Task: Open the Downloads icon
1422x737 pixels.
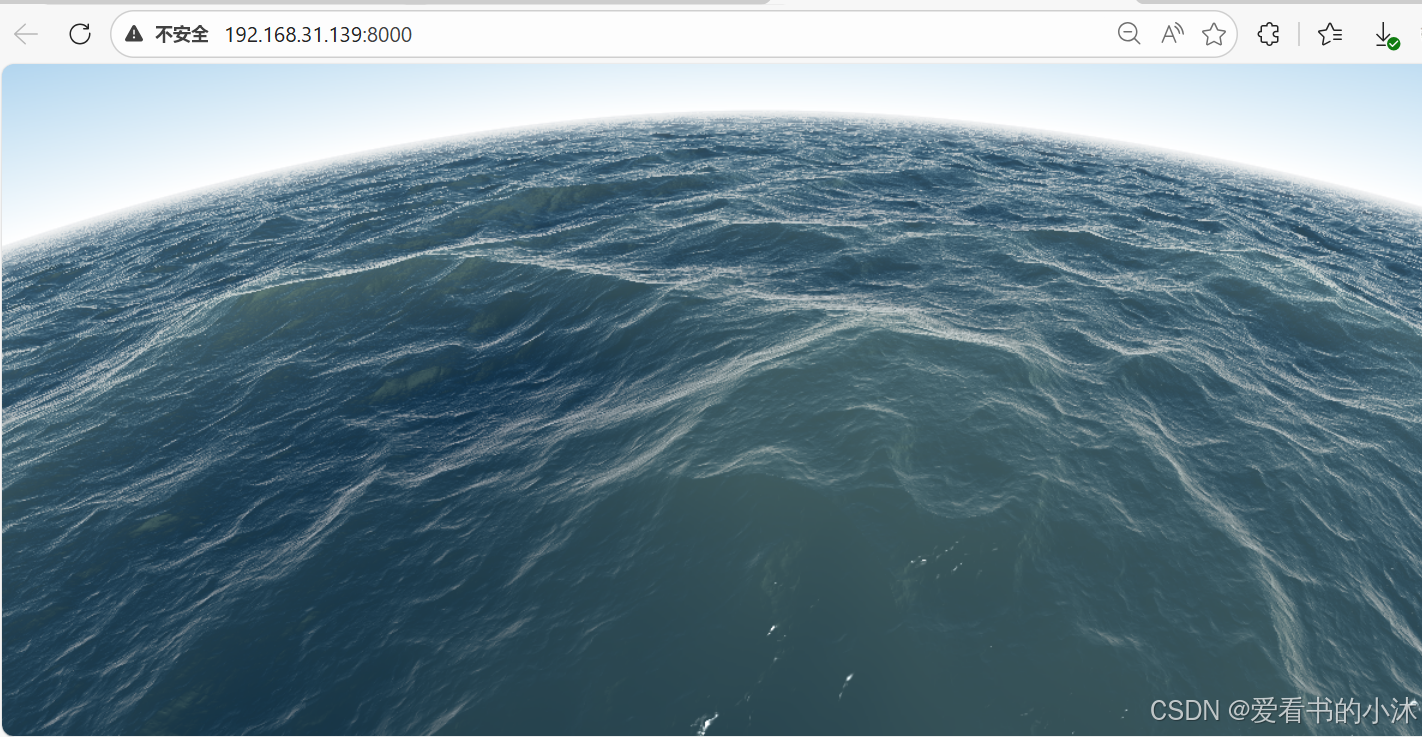Action: pyautogui.click(x=1385, y=35)
